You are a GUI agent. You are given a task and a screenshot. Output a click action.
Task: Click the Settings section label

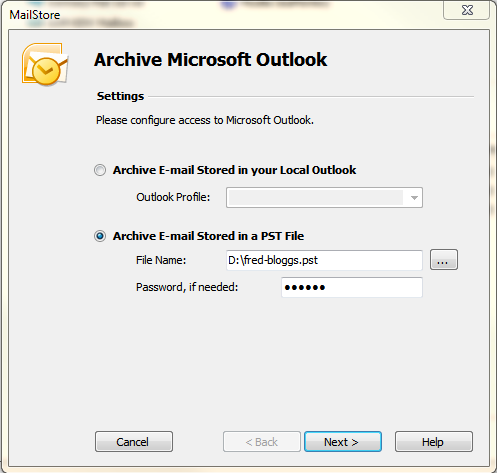click(120, 96)
